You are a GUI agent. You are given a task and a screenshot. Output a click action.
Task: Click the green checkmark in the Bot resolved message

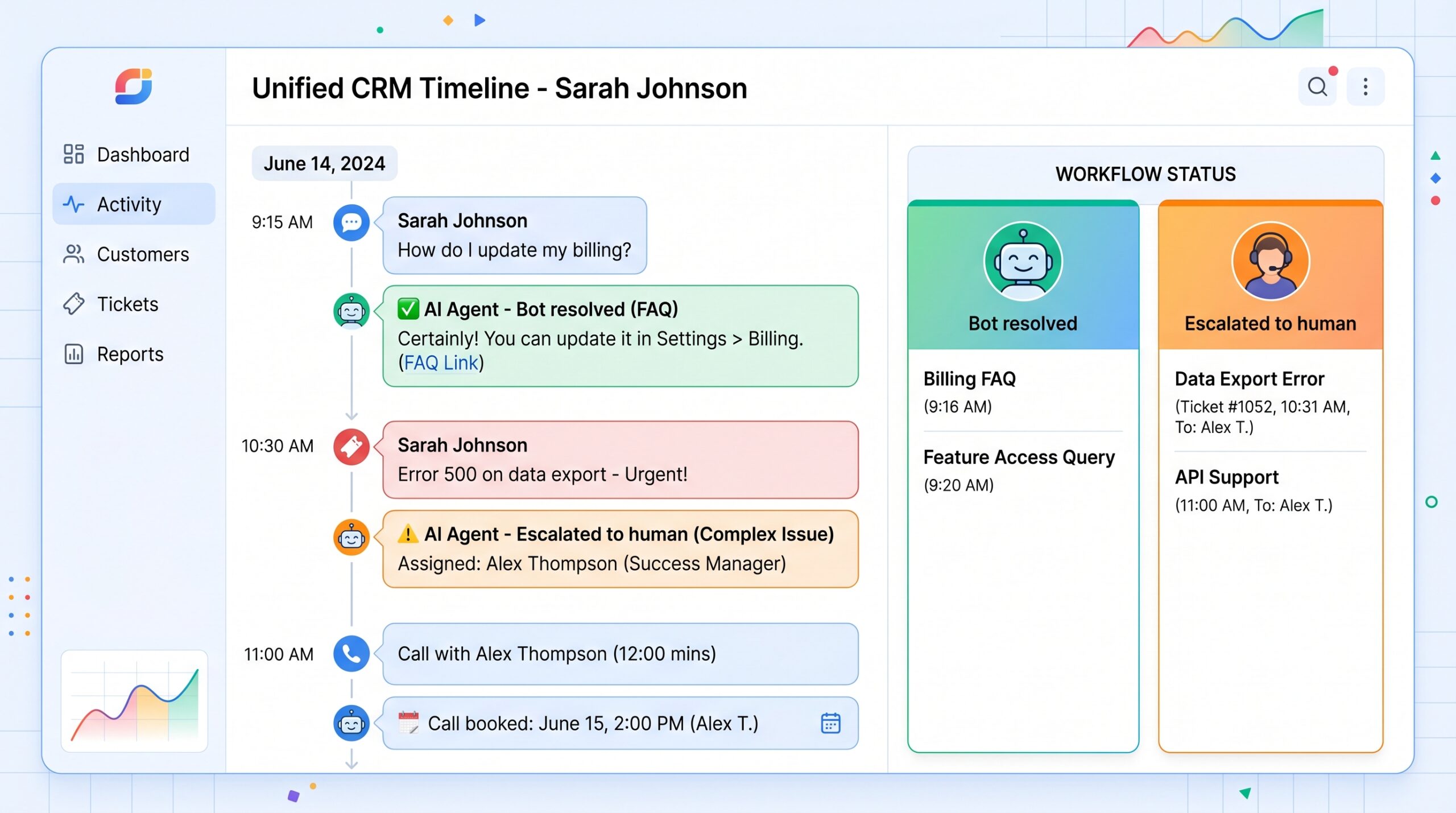click(408, 309)
